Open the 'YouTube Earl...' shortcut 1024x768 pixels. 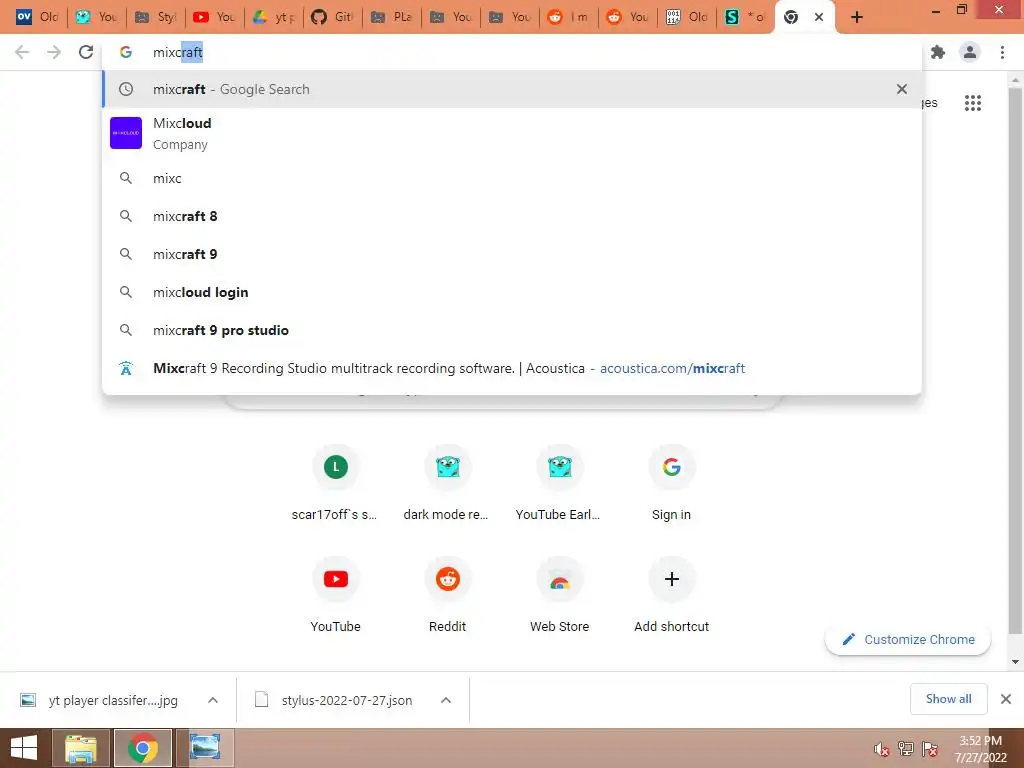(x=560, y=483)
